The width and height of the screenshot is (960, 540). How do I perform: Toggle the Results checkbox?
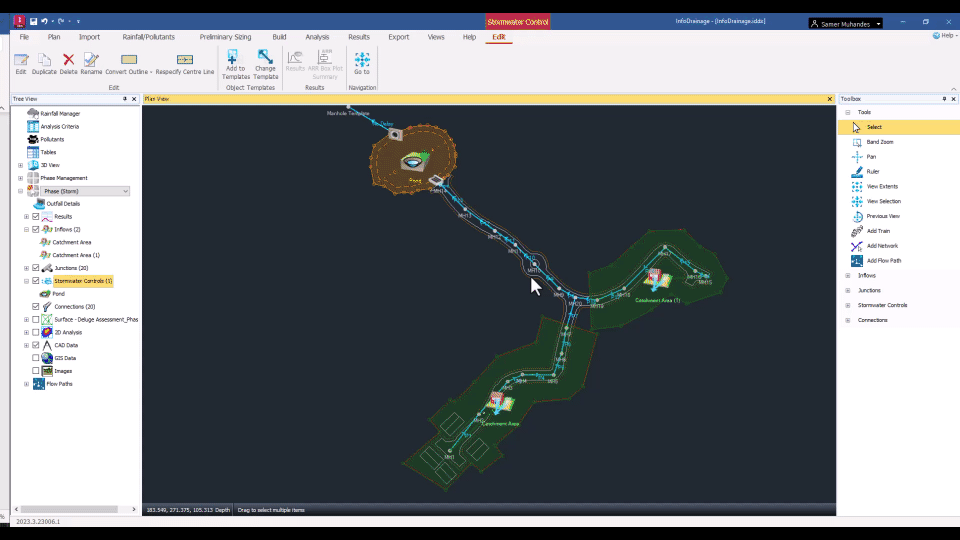pos(36,217)
